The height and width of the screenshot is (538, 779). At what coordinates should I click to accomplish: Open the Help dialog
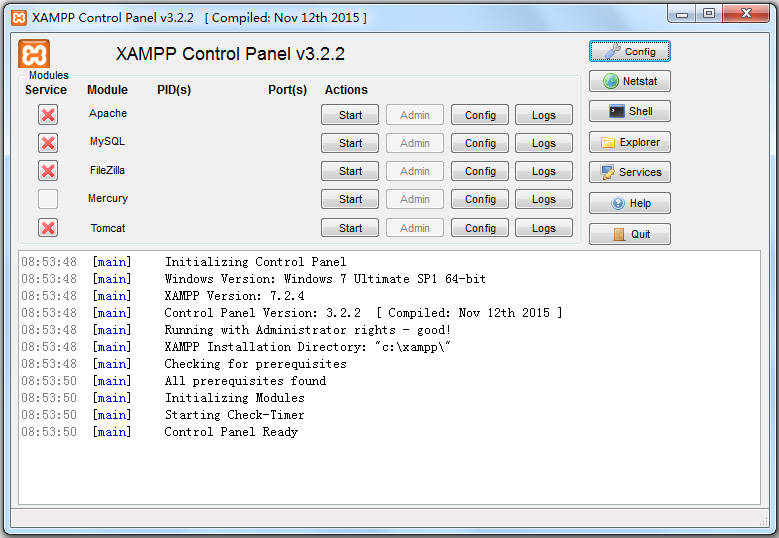click(x=629, y=203)
